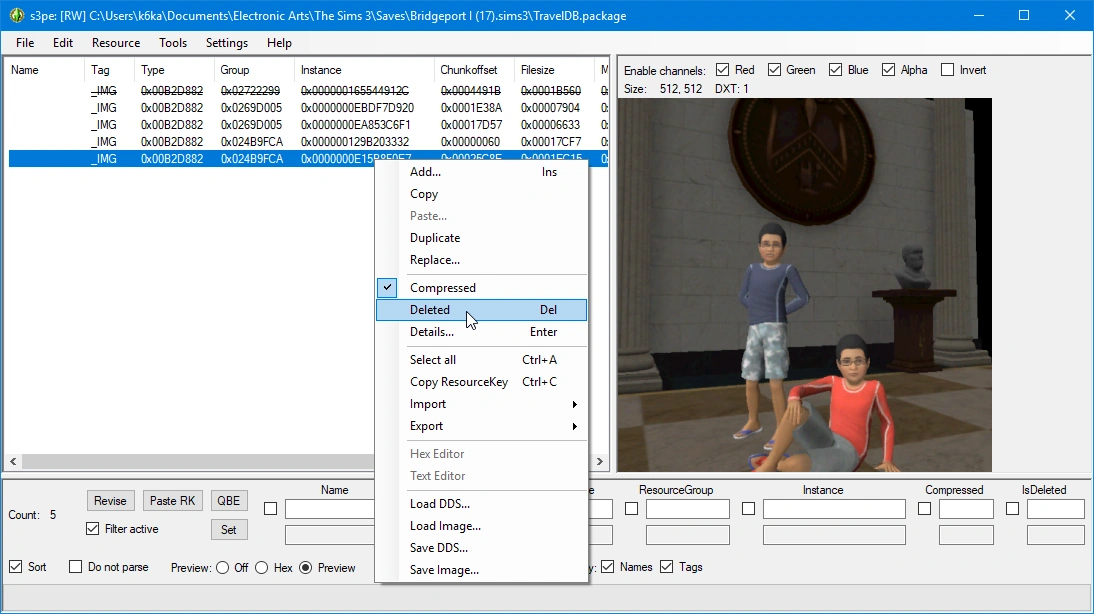Check the Compressed filter checkbox

click(924, 509)
